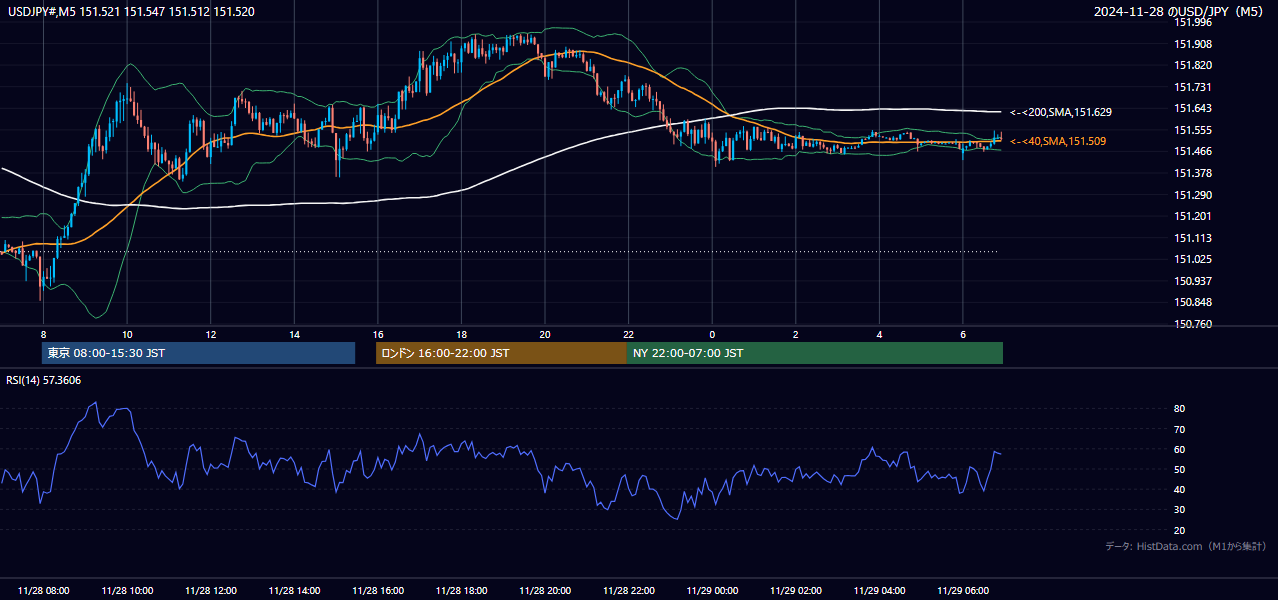Click hour tick 14 under the price chart
The width and height of the screenshot is (1278, 600).
click(294, 334)
